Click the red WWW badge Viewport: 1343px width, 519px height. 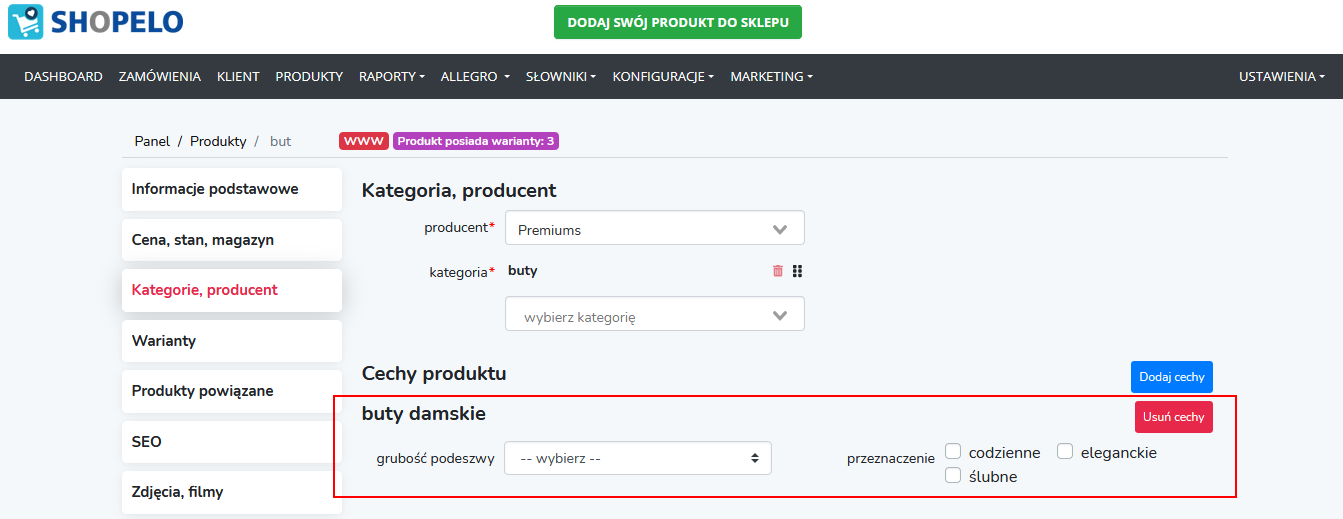coord(364,141)
